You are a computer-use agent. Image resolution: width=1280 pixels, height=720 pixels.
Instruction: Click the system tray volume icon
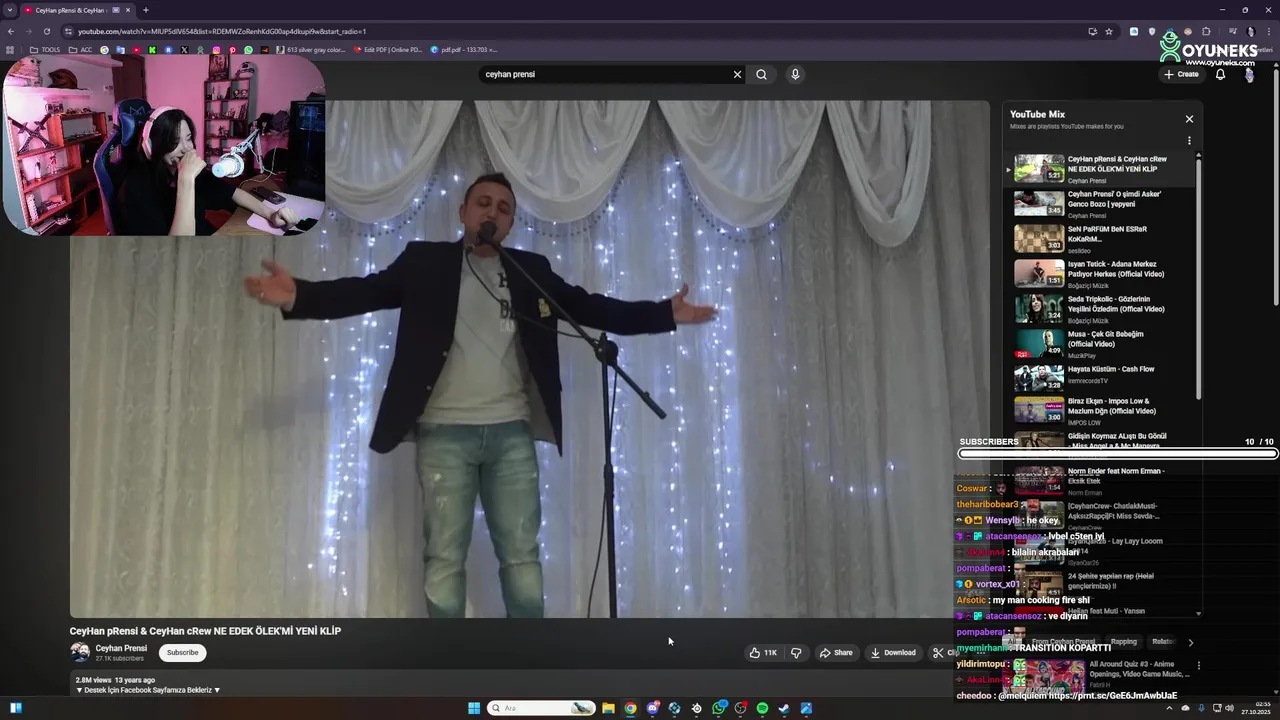pyautogui.click(x=1229, y=708)
